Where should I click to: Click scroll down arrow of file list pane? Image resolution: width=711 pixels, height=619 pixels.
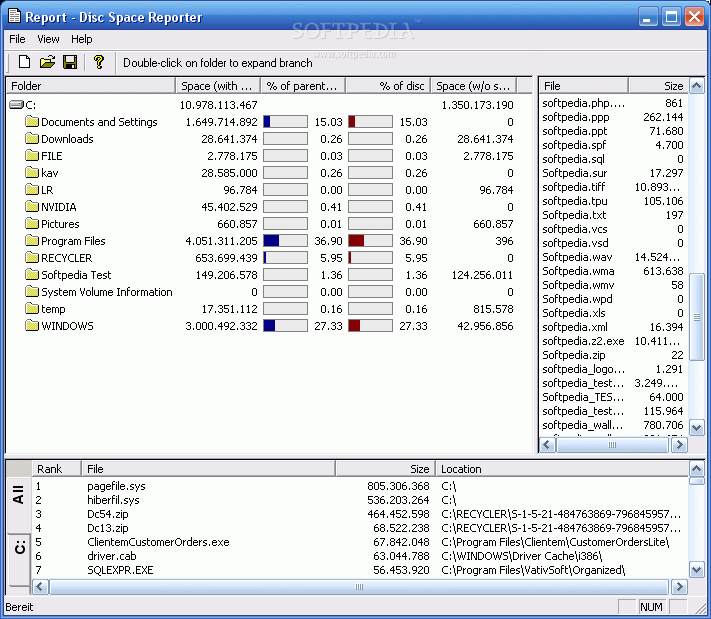(x=696, y=427)
